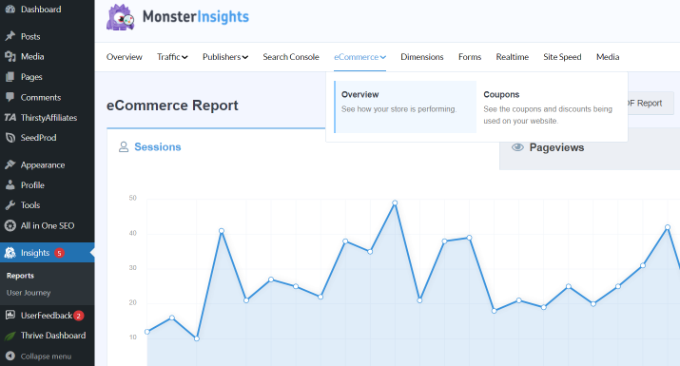Open the Site Speed tab
The width and height of the screenshot is (680, 366).
point(562,57)
